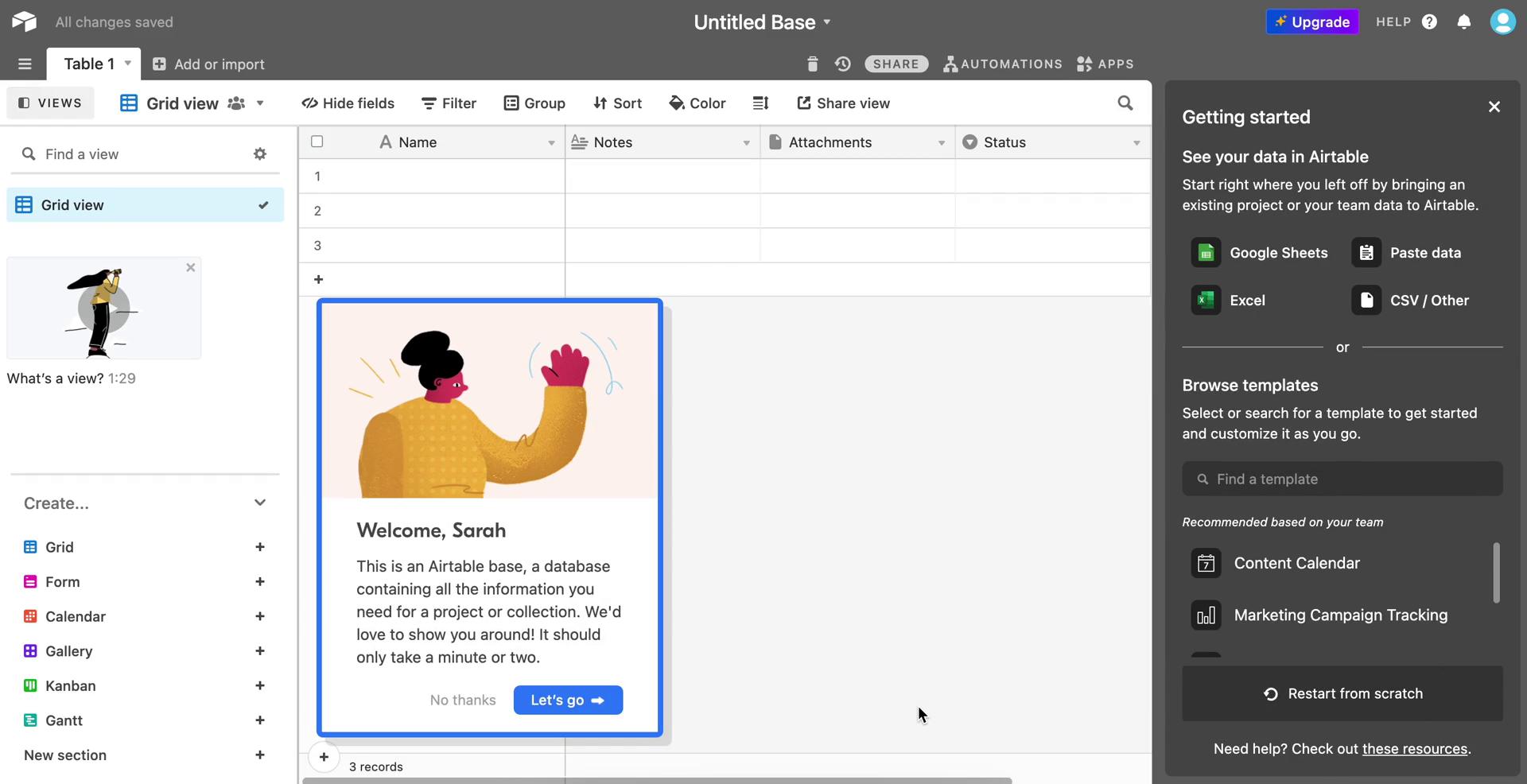Click the SHARE button
This screenshot has height=784, width=1527.
(x=896, y=64)
